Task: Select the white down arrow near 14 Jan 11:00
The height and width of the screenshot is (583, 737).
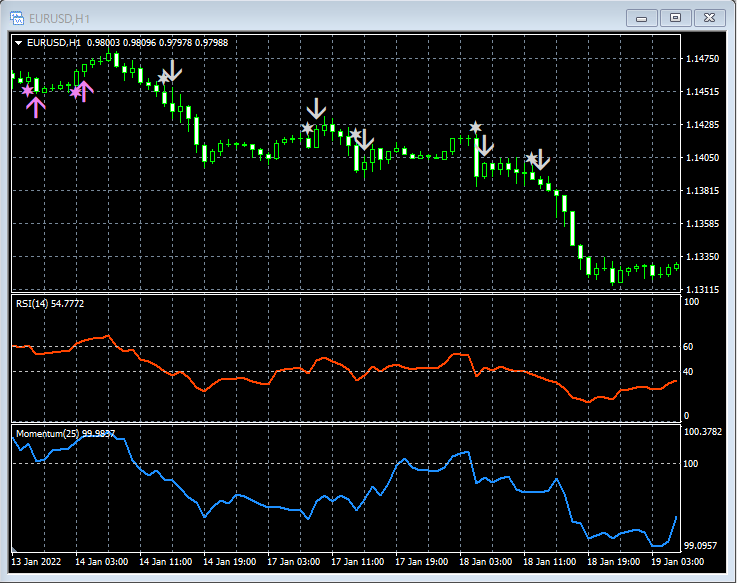Action: click(173, 70)
